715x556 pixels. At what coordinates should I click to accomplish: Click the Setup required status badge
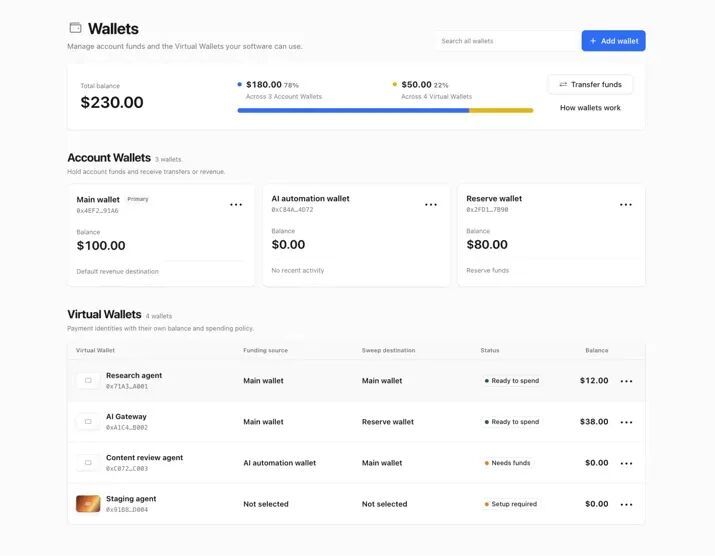tap(511, 504)
